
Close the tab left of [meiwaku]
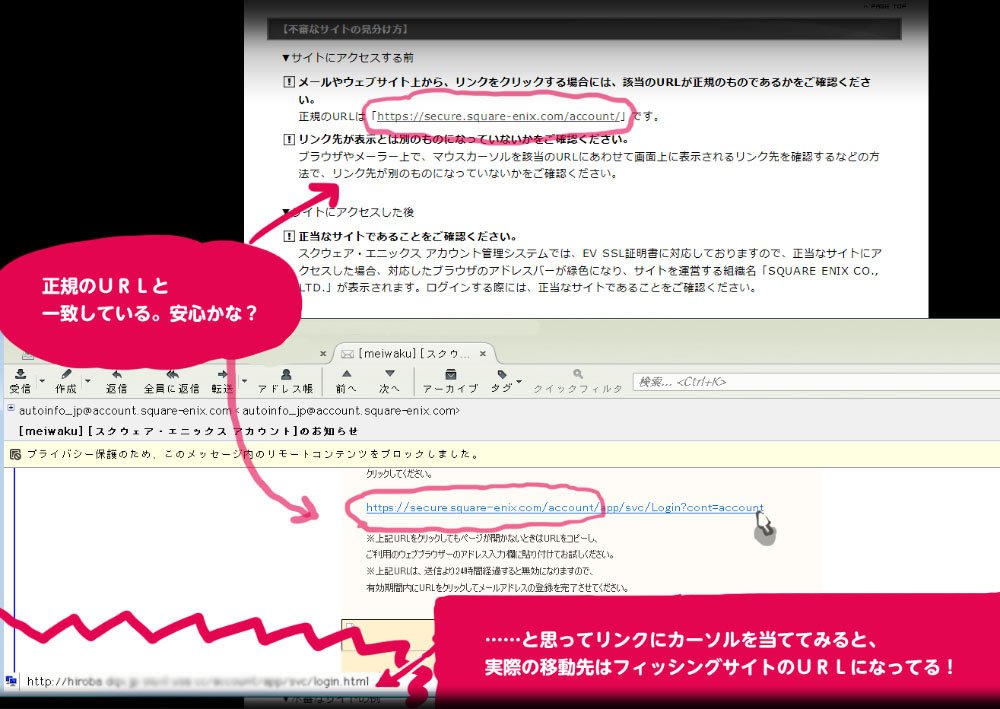(x=323, y=353)
